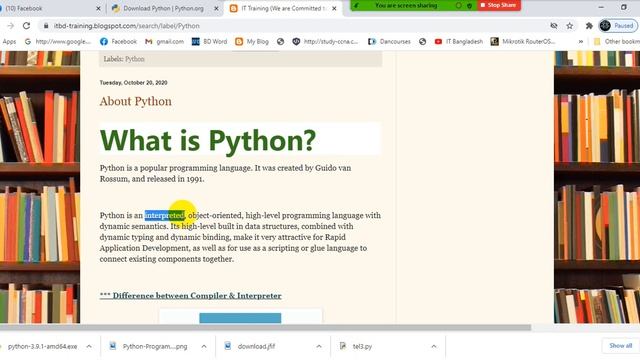The image size is (640, 360).
Task: Close the Download Python tab
Action: 216,8
